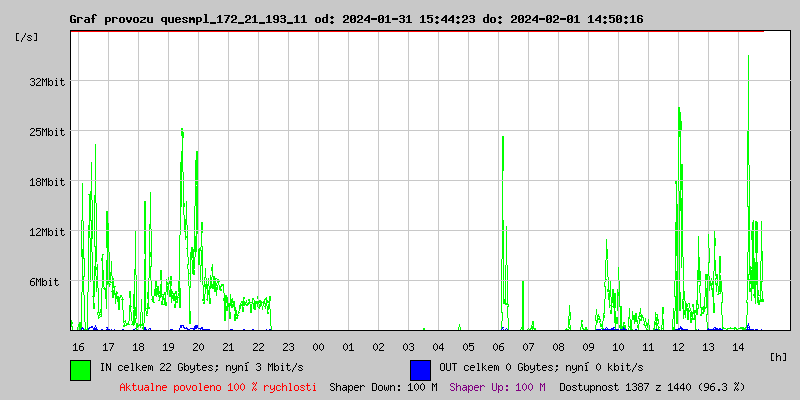Click the "Shaper Down: 100 M" text
This screenshot has height=400, width=800.
click(x=383, y=387)
